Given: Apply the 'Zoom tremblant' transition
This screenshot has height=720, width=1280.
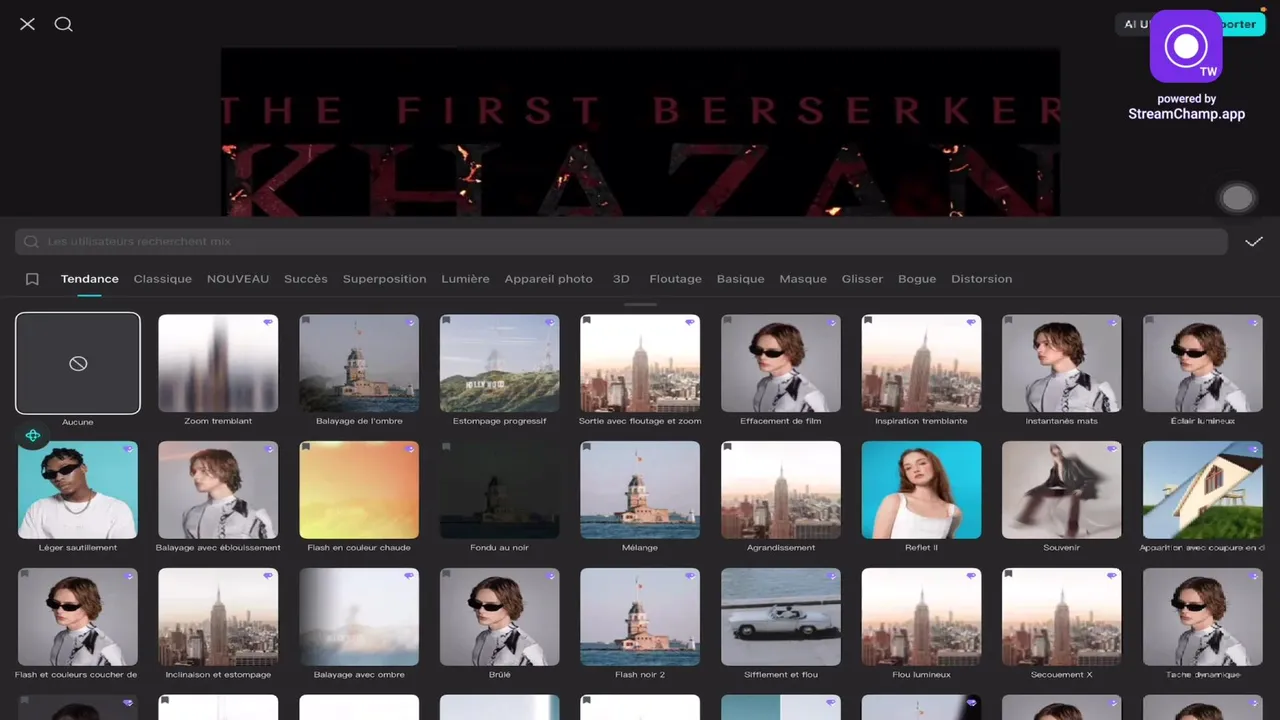Looking at the screenshot, I should click(x=218, y=363).
